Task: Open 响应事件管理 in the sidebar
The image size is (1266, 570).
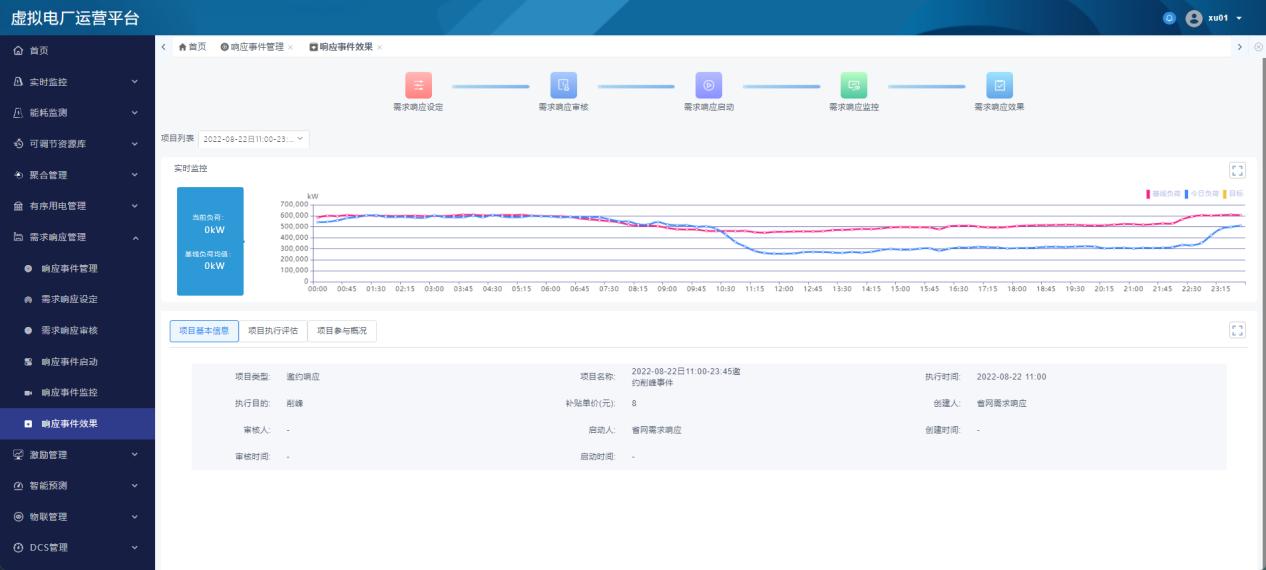Action: point(77,268)
